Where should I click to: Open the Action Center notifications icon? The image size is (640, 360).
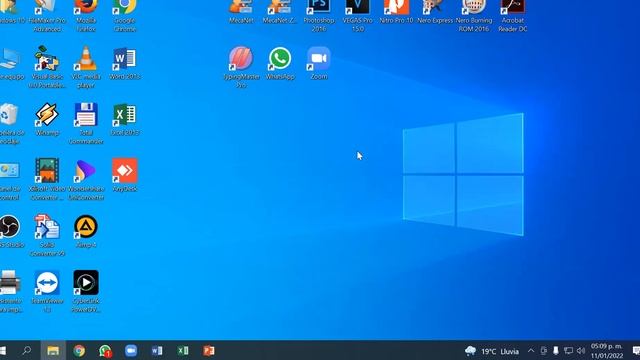tap(636, 351)
